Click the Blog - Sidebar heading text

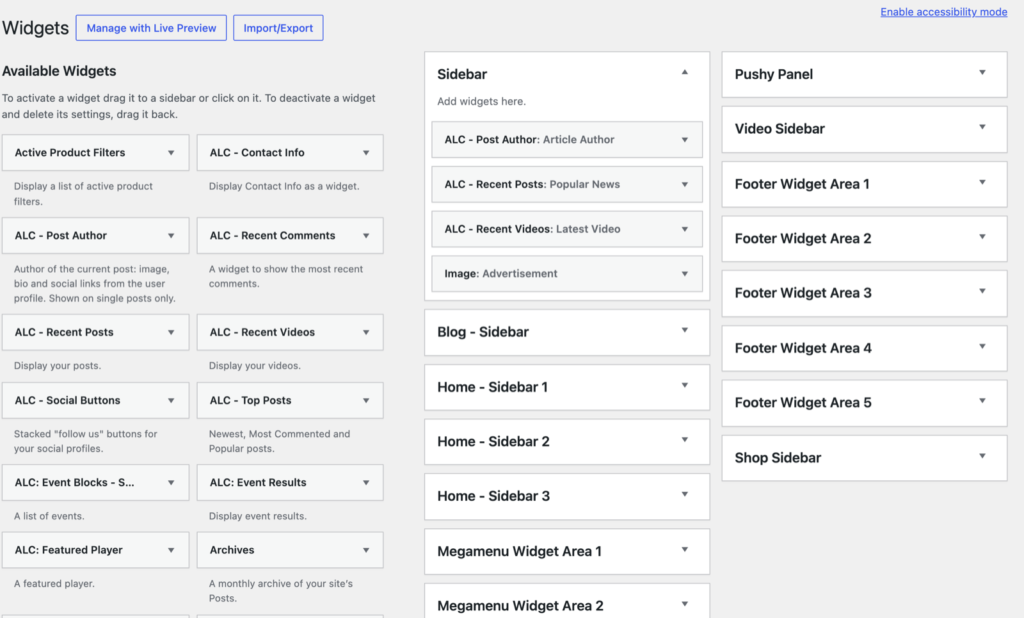pyautogui.click(x=483, y=332)
